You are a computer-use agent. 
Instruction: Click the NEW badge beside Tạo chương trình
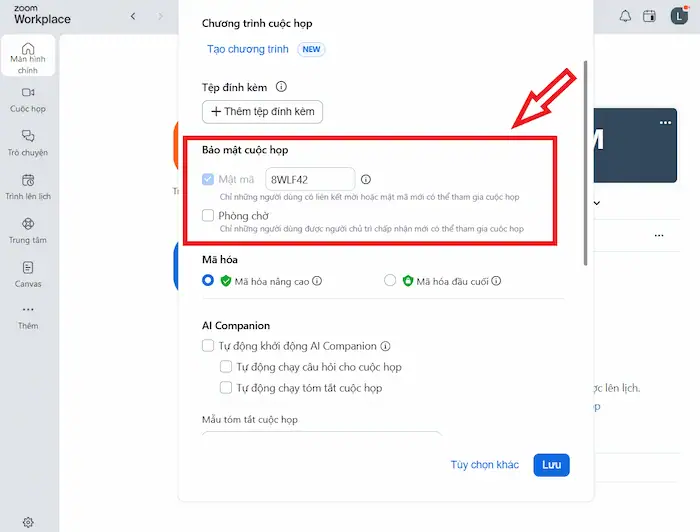pyautogui.click(x=311, y=49)
